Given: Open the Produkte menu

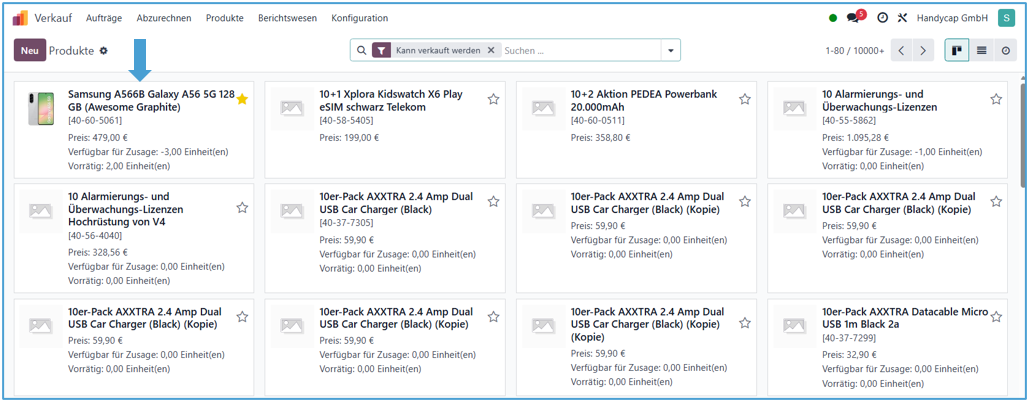Looking at the screenshot, I should [224, 18].
